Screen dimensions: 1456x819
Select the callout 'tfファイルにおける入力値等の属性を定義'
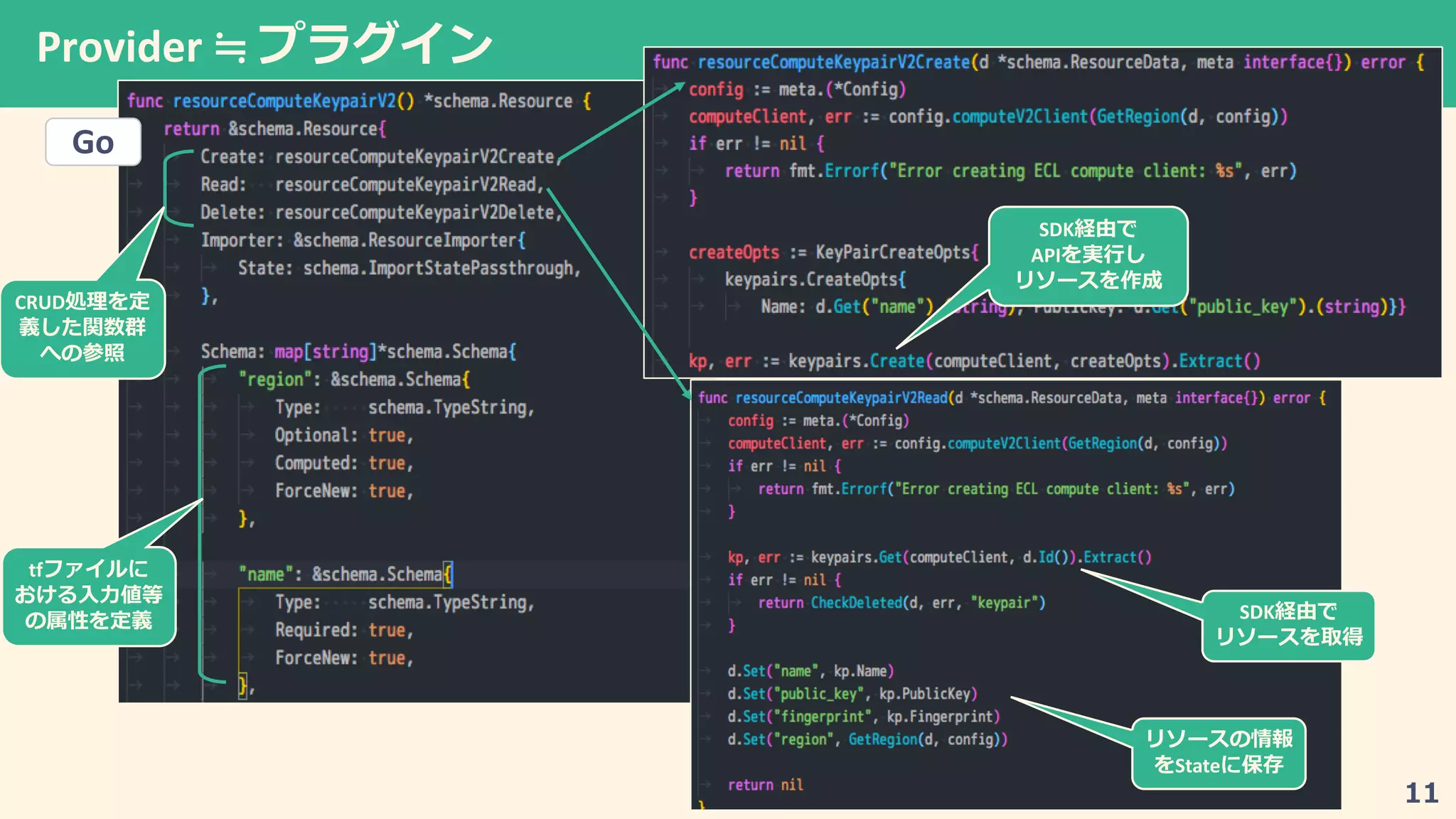click(89, 595)
